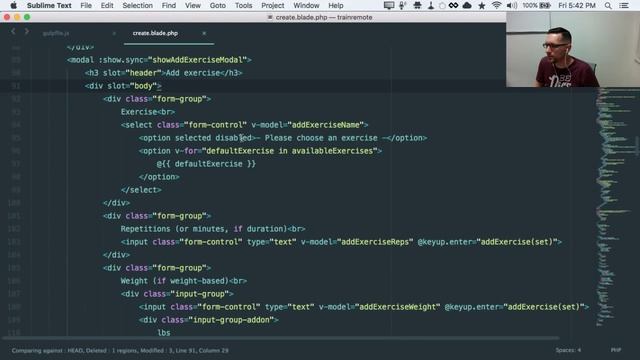This screenshot has height=360, width=640.
Task: Click the select v-model addExerciseName line
Action: point(244,125)
